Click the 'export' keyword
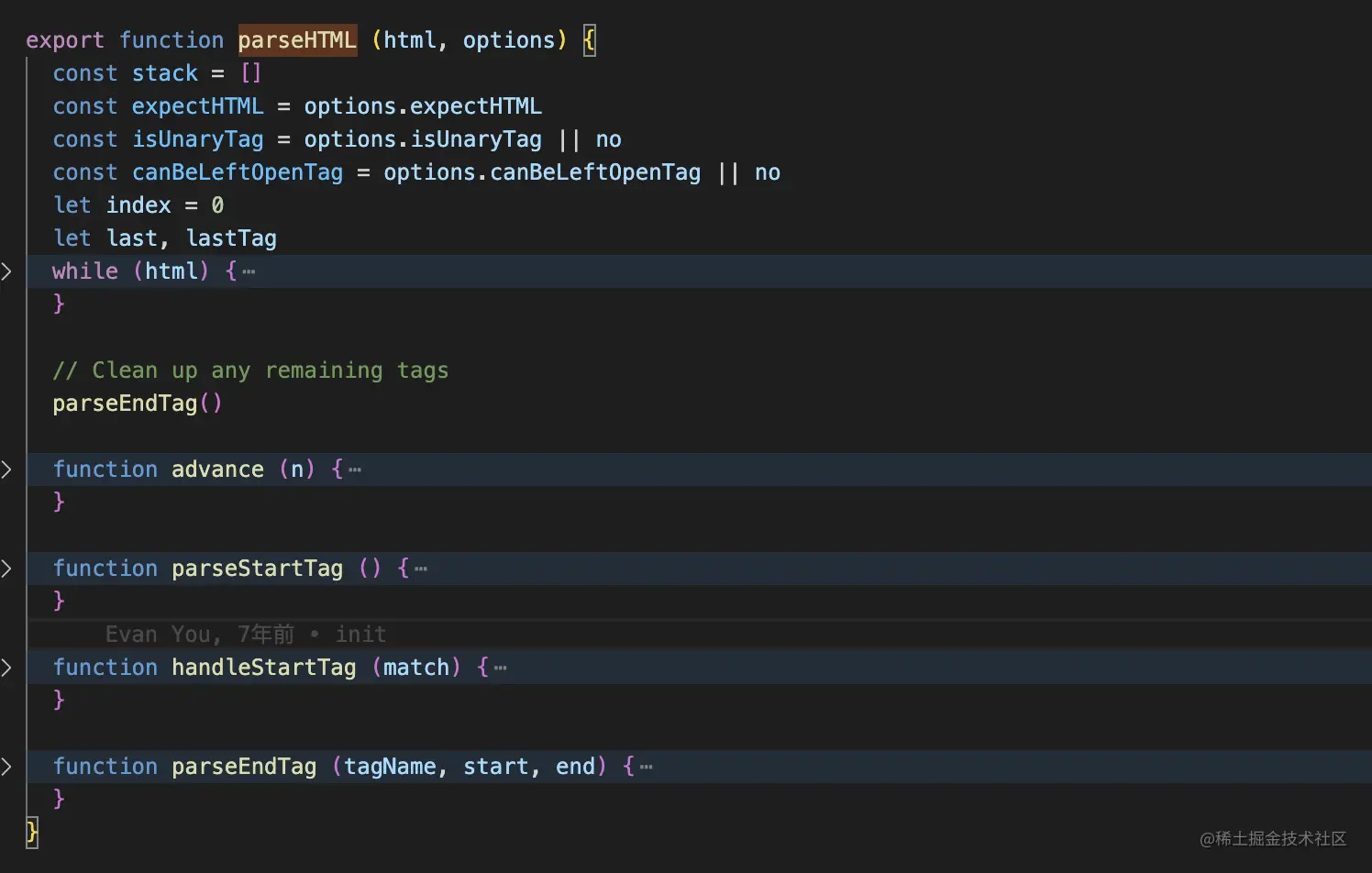The height and width of the screenshot is (873, 1372). pyautogui.click(x=65, y=40)
